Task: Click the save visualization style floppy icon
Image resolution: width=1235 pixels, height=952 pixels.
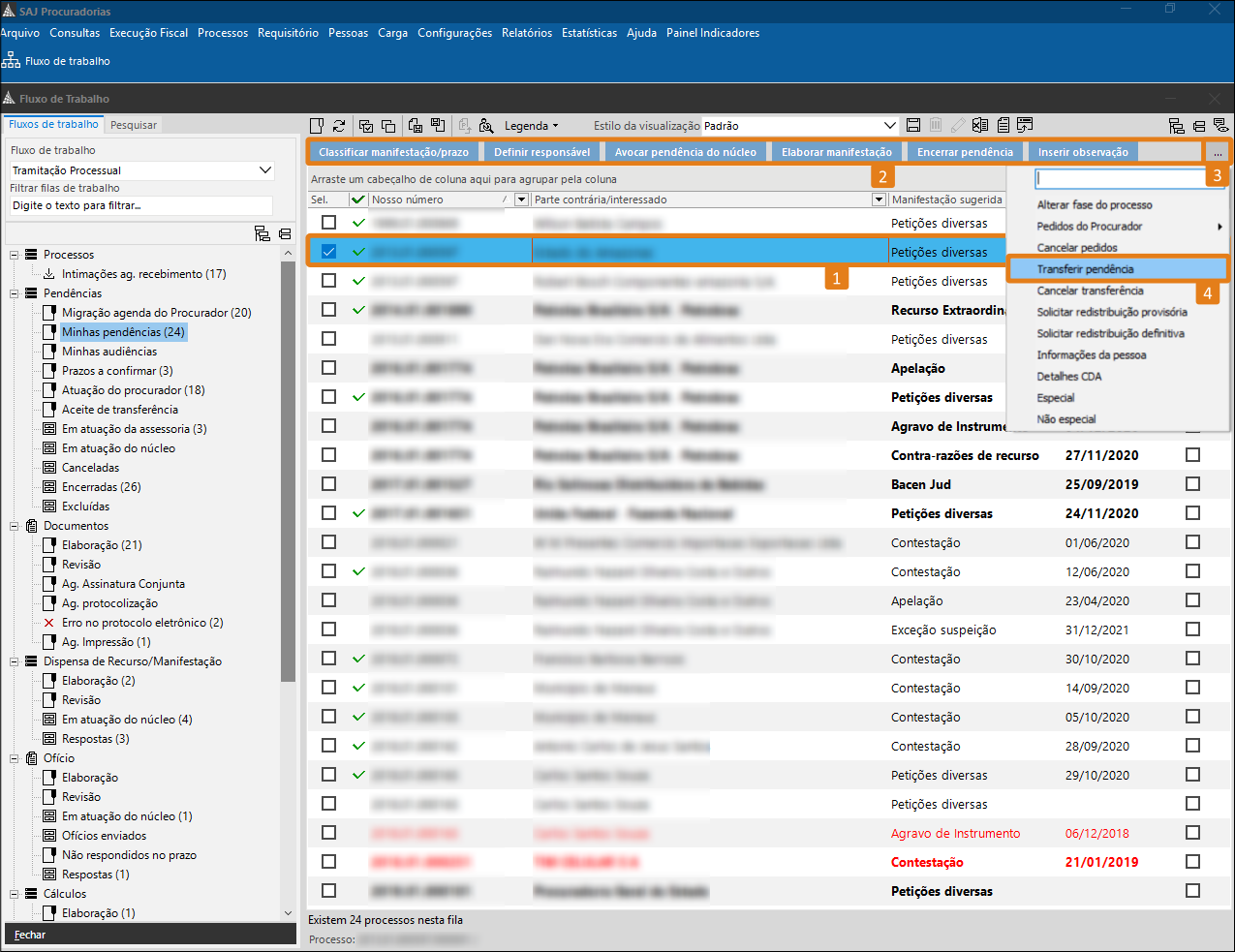Action: pos(912,126)
